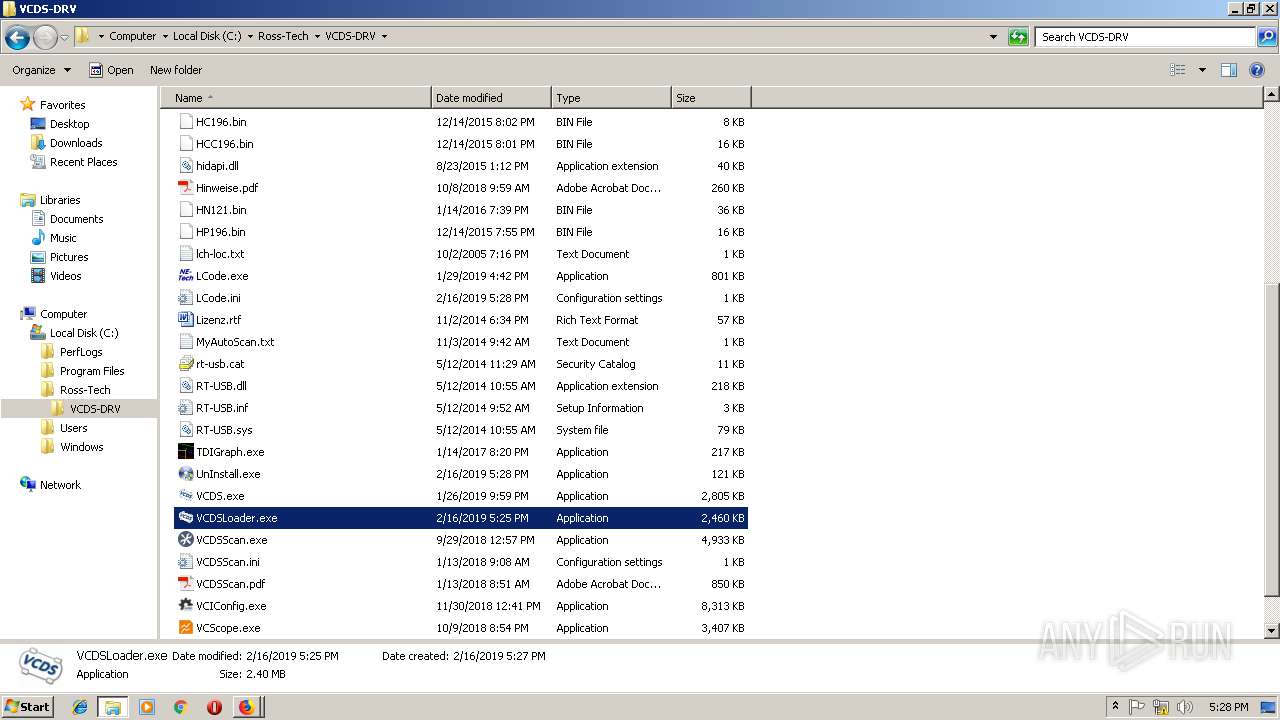The image size is (1280, 720).
Task: Open Downloads under Favorites
Action: (76, 143)
